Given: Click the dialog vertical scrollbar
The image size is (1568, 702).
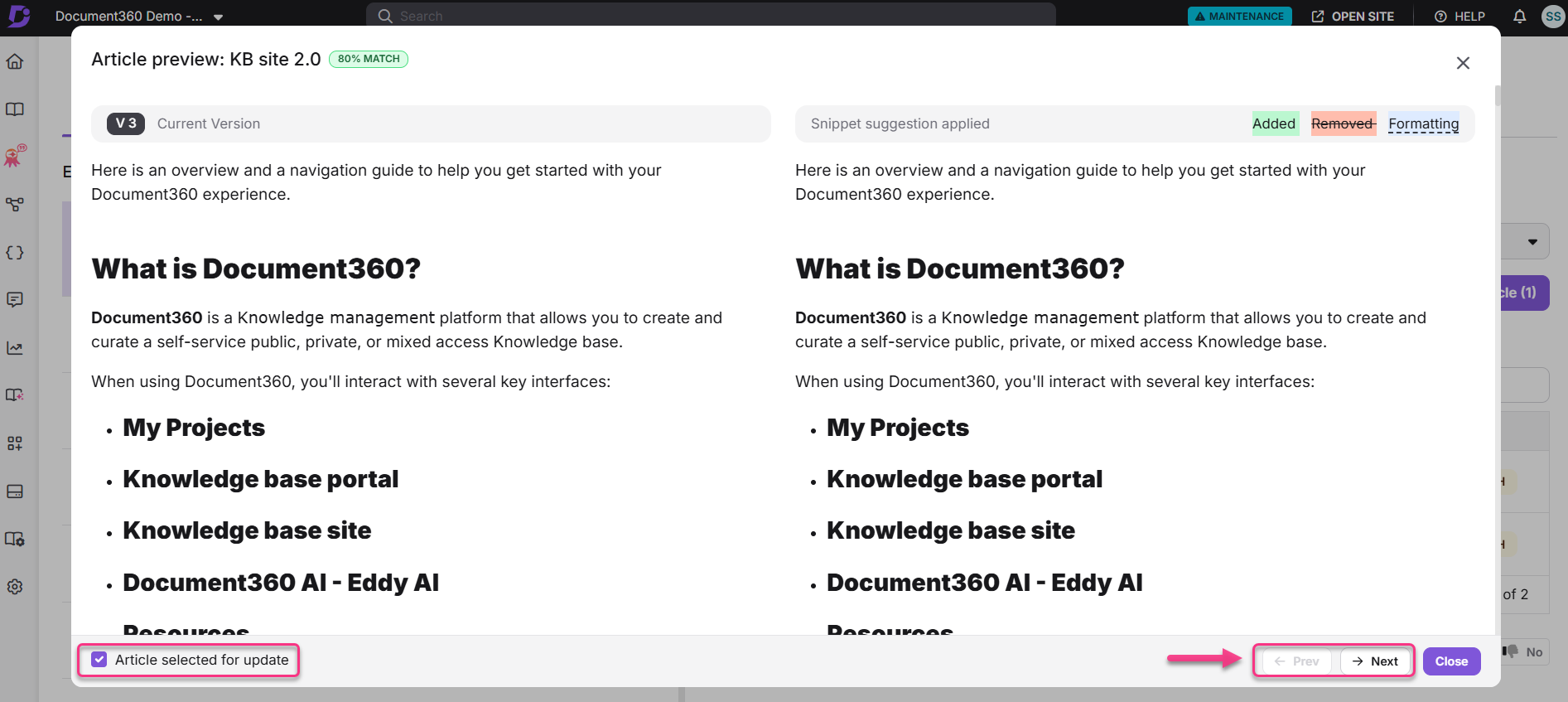Looking at the screenshot, I should (x=1498, y=95).
